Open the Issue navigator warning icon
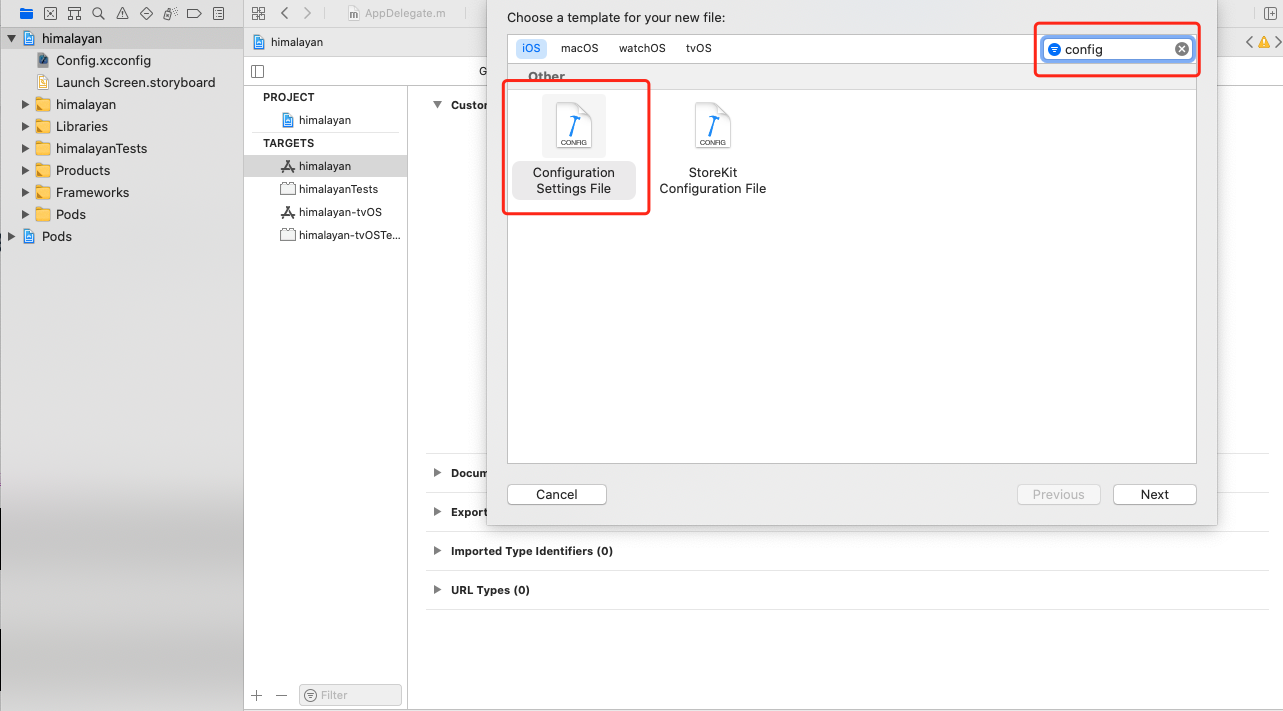 (x=122, y=13)
